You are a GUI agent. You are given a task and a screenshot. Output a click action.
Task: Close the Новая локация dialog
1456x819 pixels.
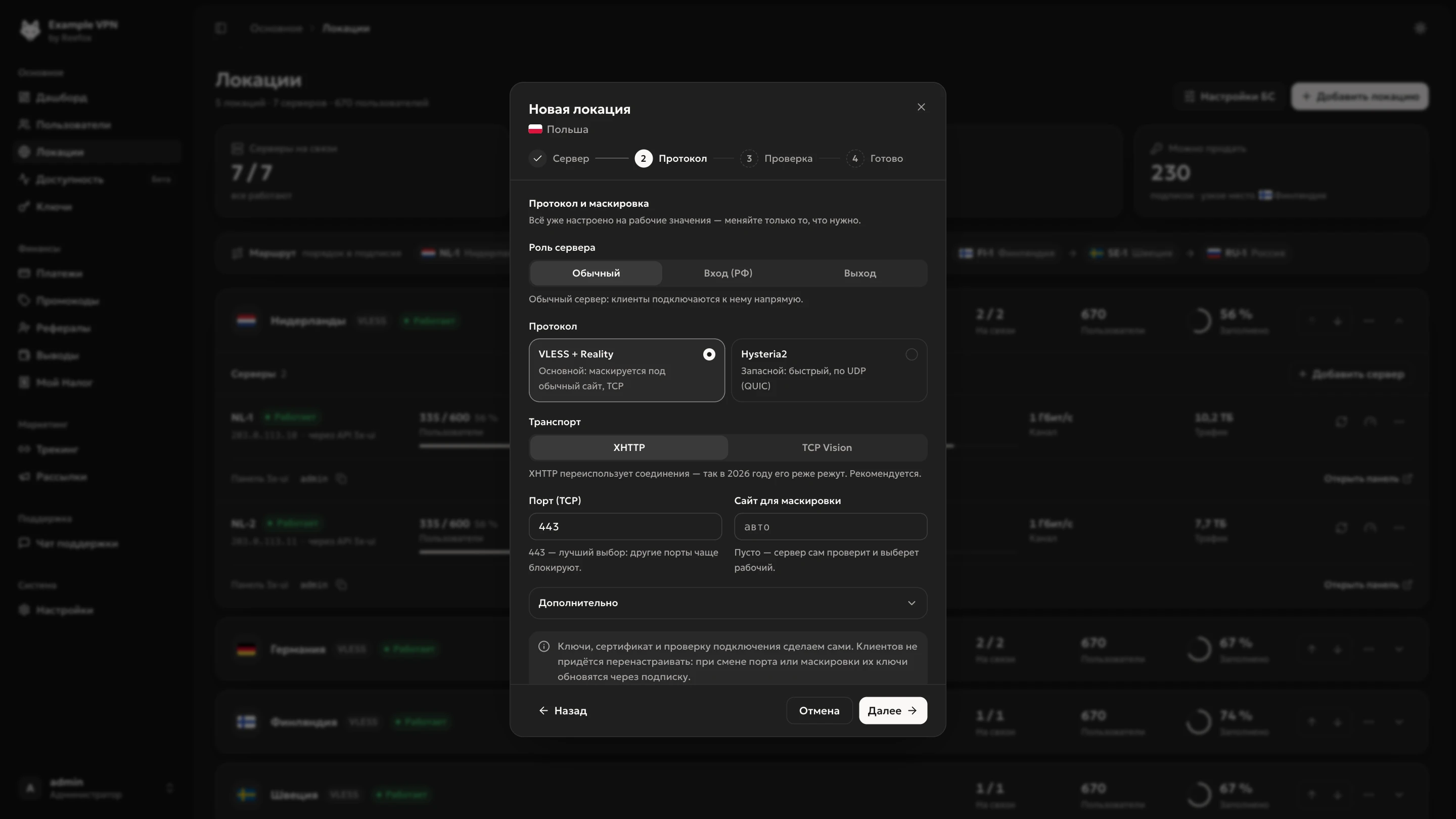click(x=921, y=107)
